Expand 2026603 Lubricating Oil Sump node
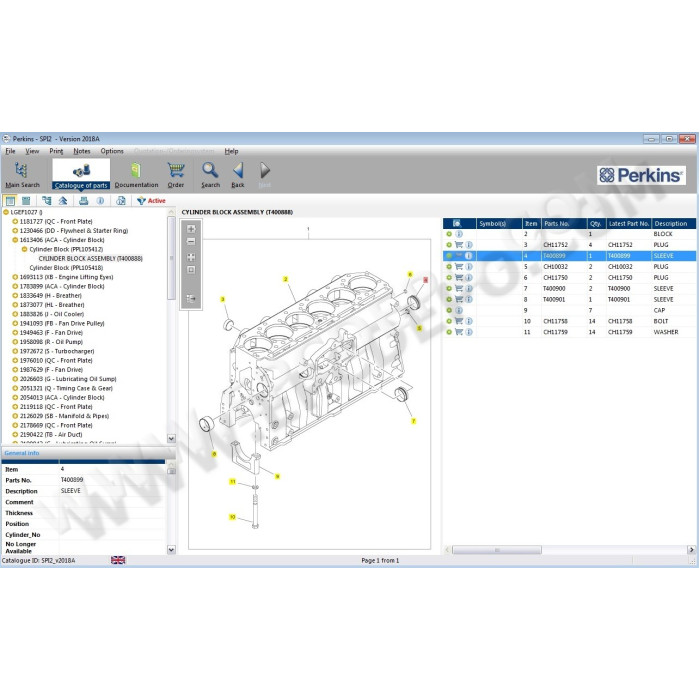 15,379
